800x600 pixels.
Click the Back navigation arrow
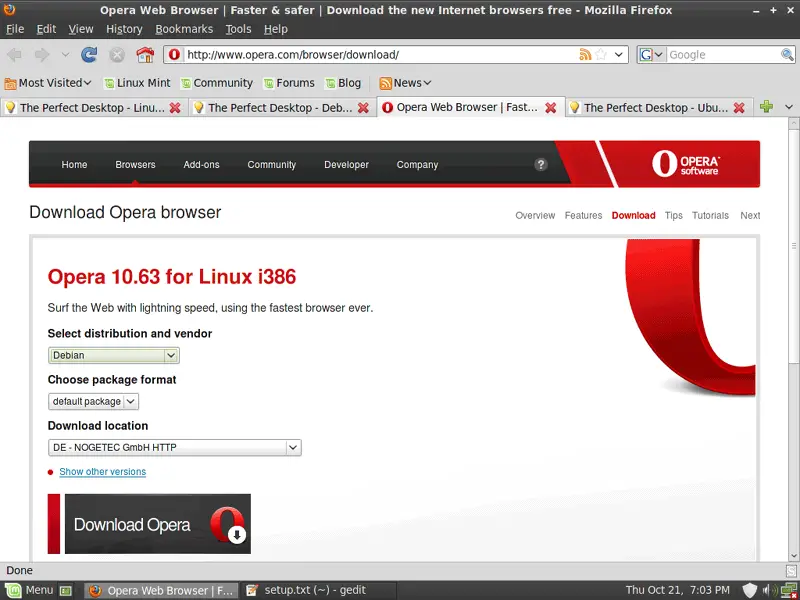coord(14,55)
